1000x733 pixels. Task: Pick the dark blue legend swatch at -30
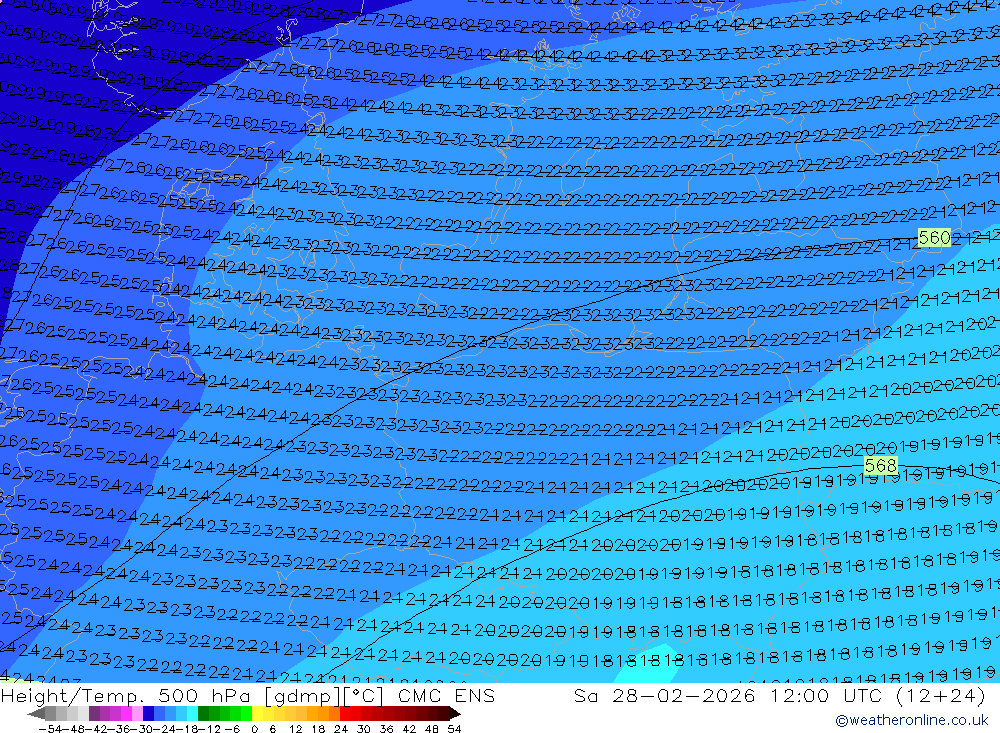tap(148, 714)
